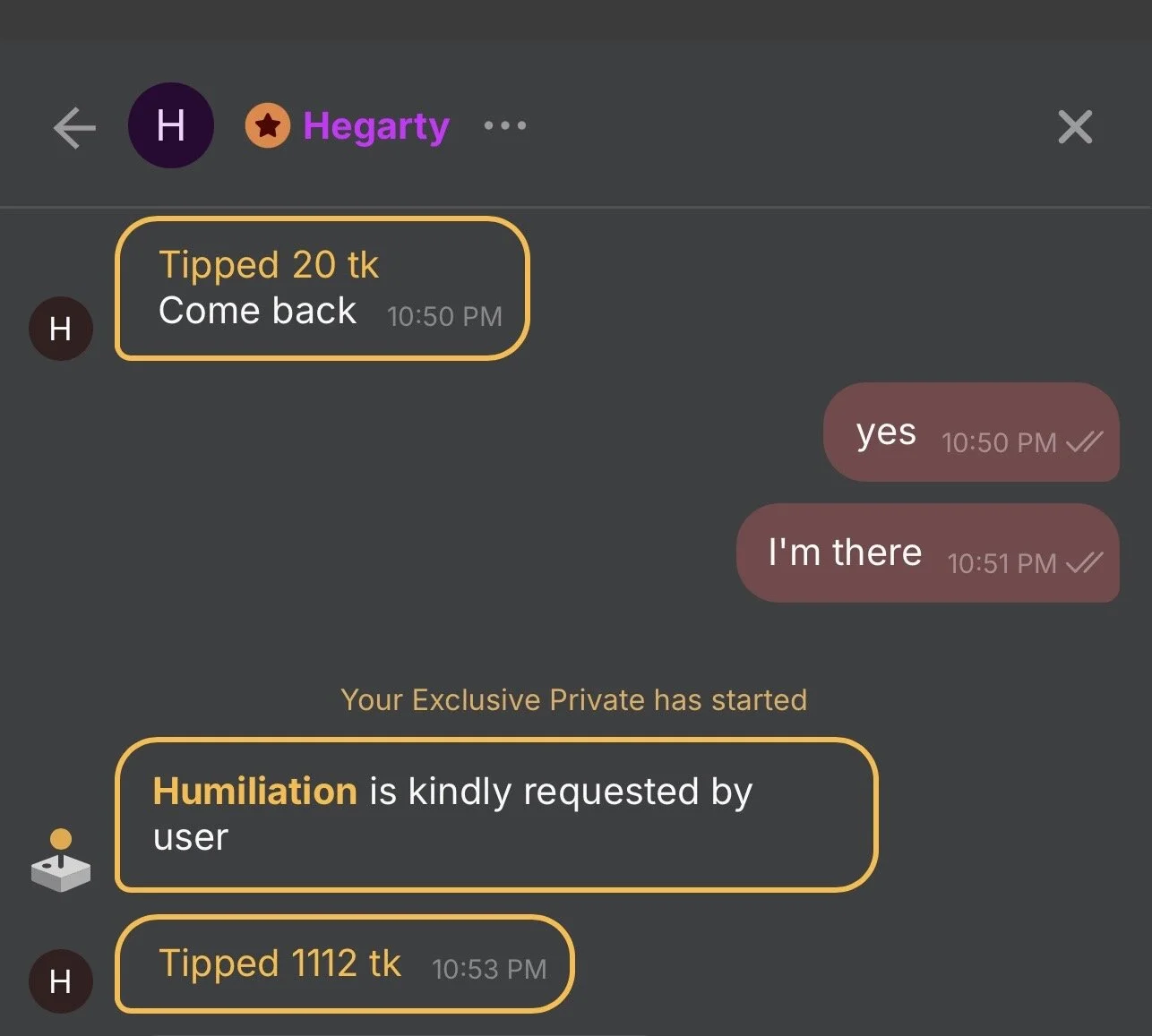1152x1036 pixels.
Task: Click read receipt checkmarks on "I'm there"
Action: tap(1086, 563)
